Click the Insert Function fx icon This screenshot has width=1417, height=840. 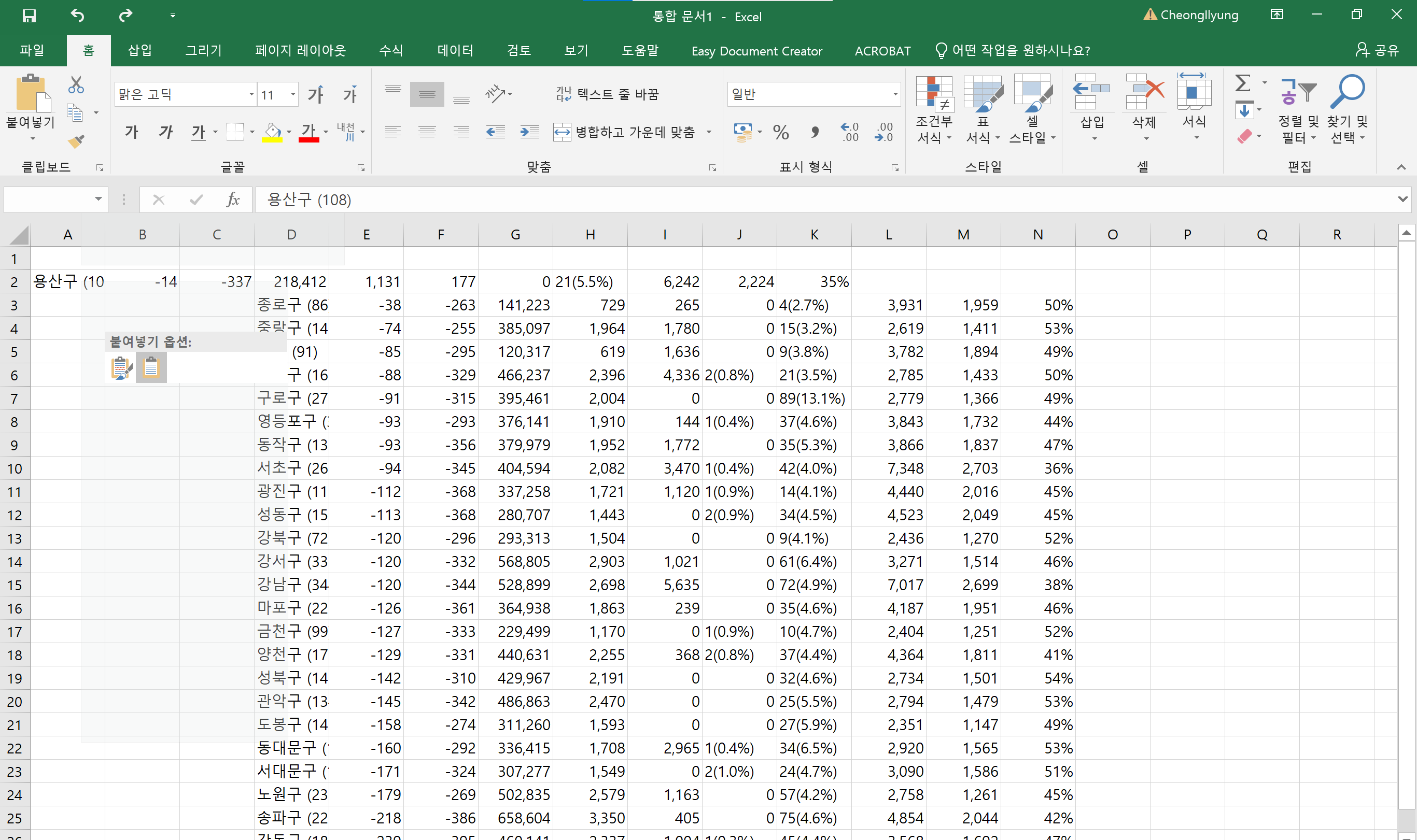(x=232, y=200)
